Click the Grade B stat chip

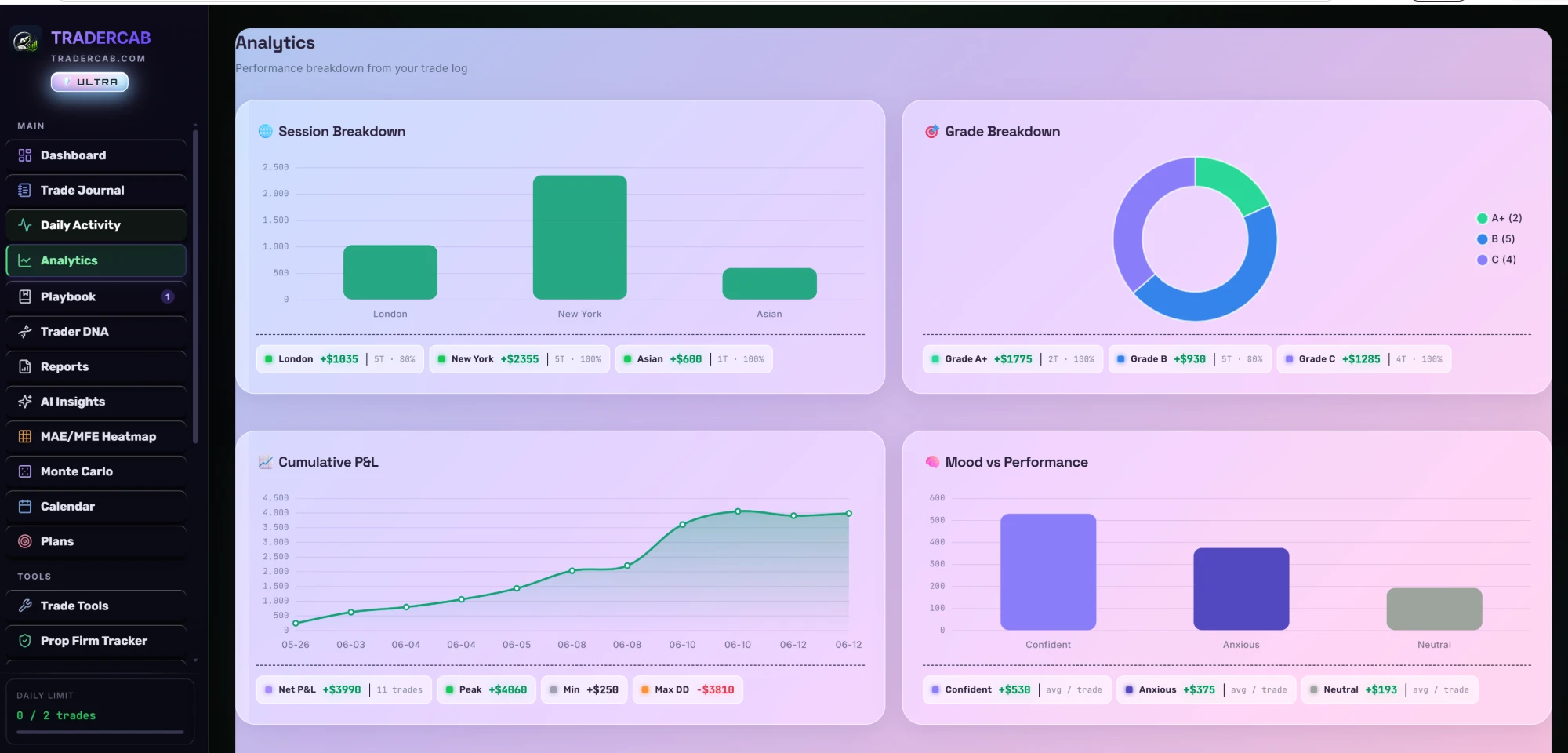click(1189, 359)
